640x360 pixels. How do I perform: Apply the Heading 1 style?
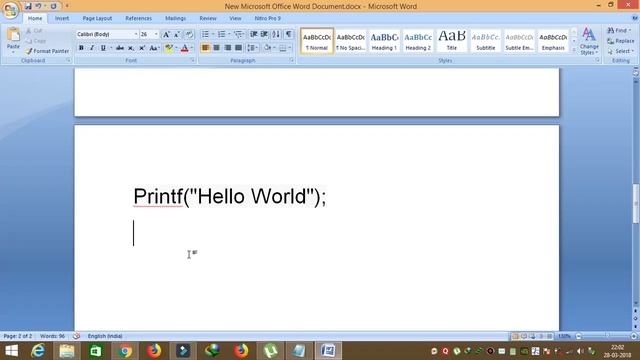384,40
